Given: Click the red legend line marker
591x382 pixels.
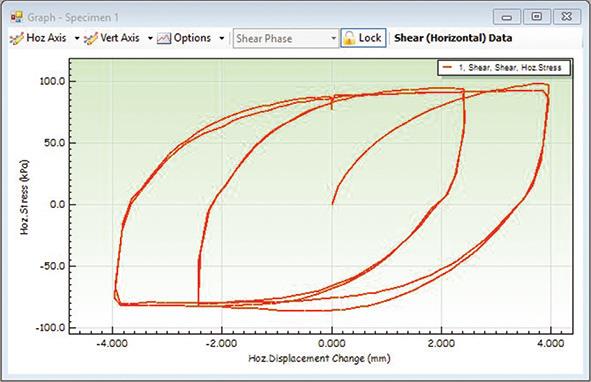Looking at the screenshot, I should 447,68.
